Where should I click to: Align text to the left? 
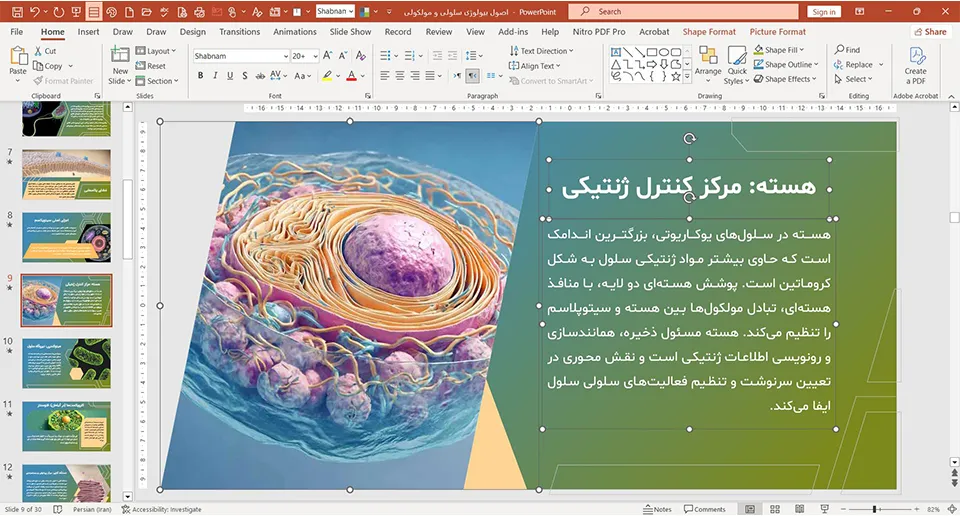(384, 75)
